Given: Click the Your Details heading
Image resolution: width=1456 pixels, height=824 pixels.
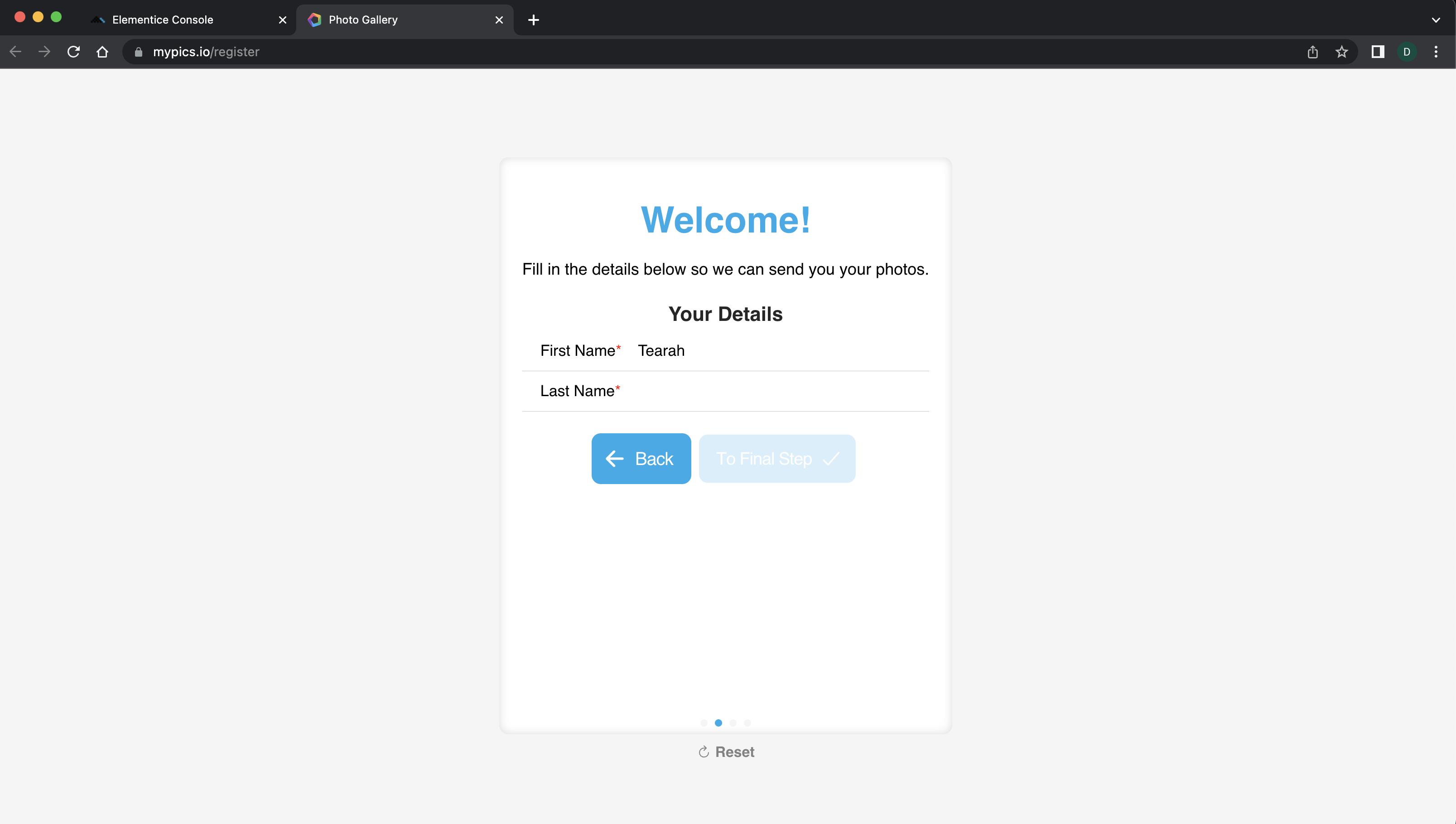Looking at the screenshot, I should click(726, 314).
